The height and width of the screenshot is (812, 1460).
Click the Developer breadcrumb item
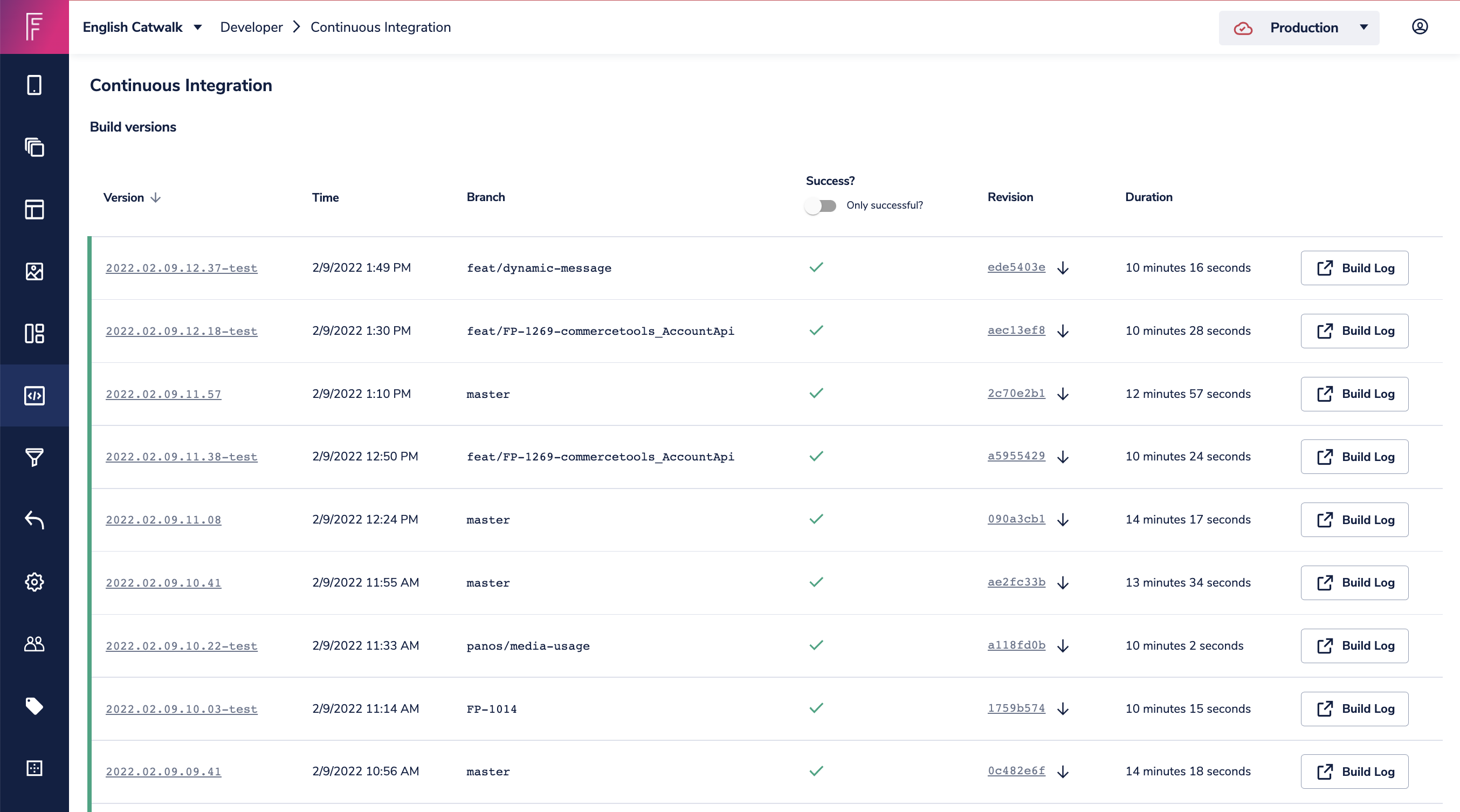(251, 27)
